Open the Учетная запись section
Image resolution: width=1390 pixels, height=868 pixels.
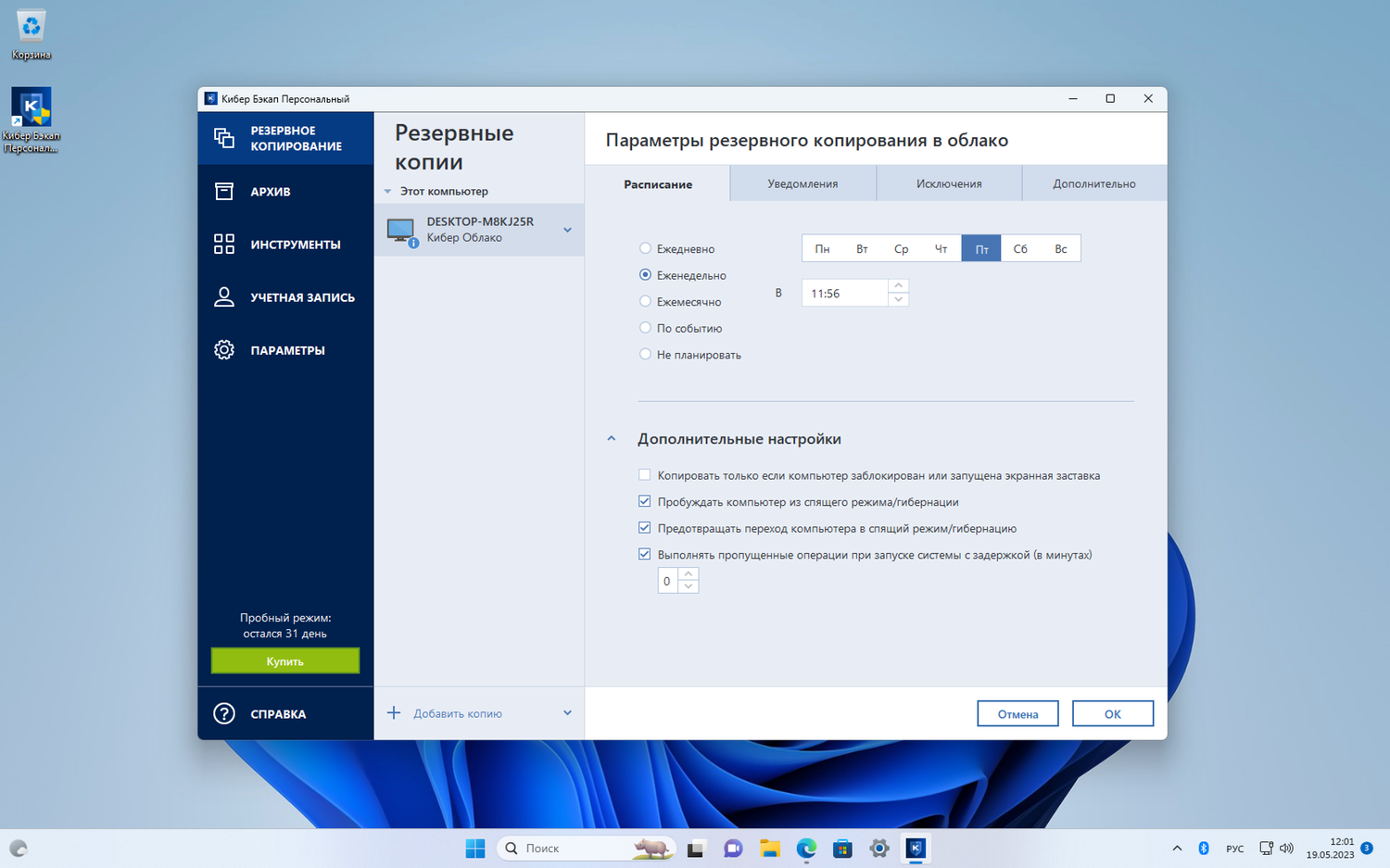coord(285,297)
